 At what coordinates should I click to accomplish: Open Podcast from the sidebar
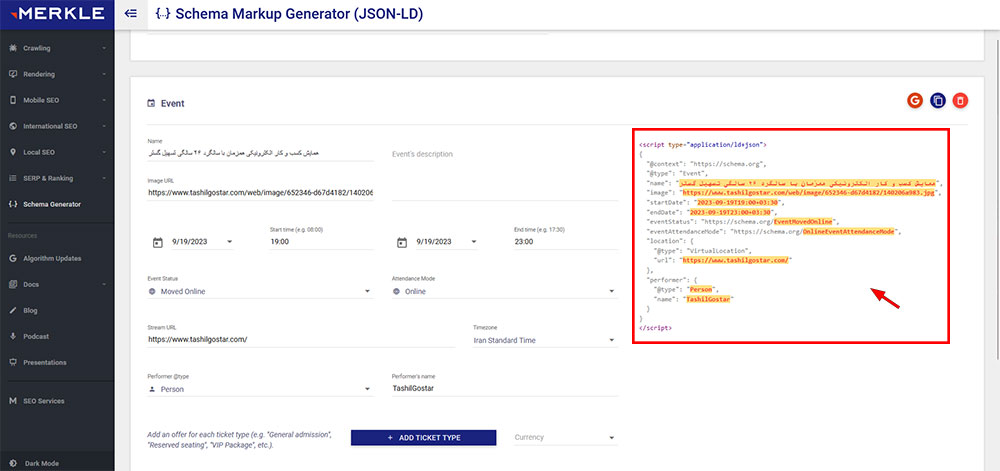(x=57, y=336)
